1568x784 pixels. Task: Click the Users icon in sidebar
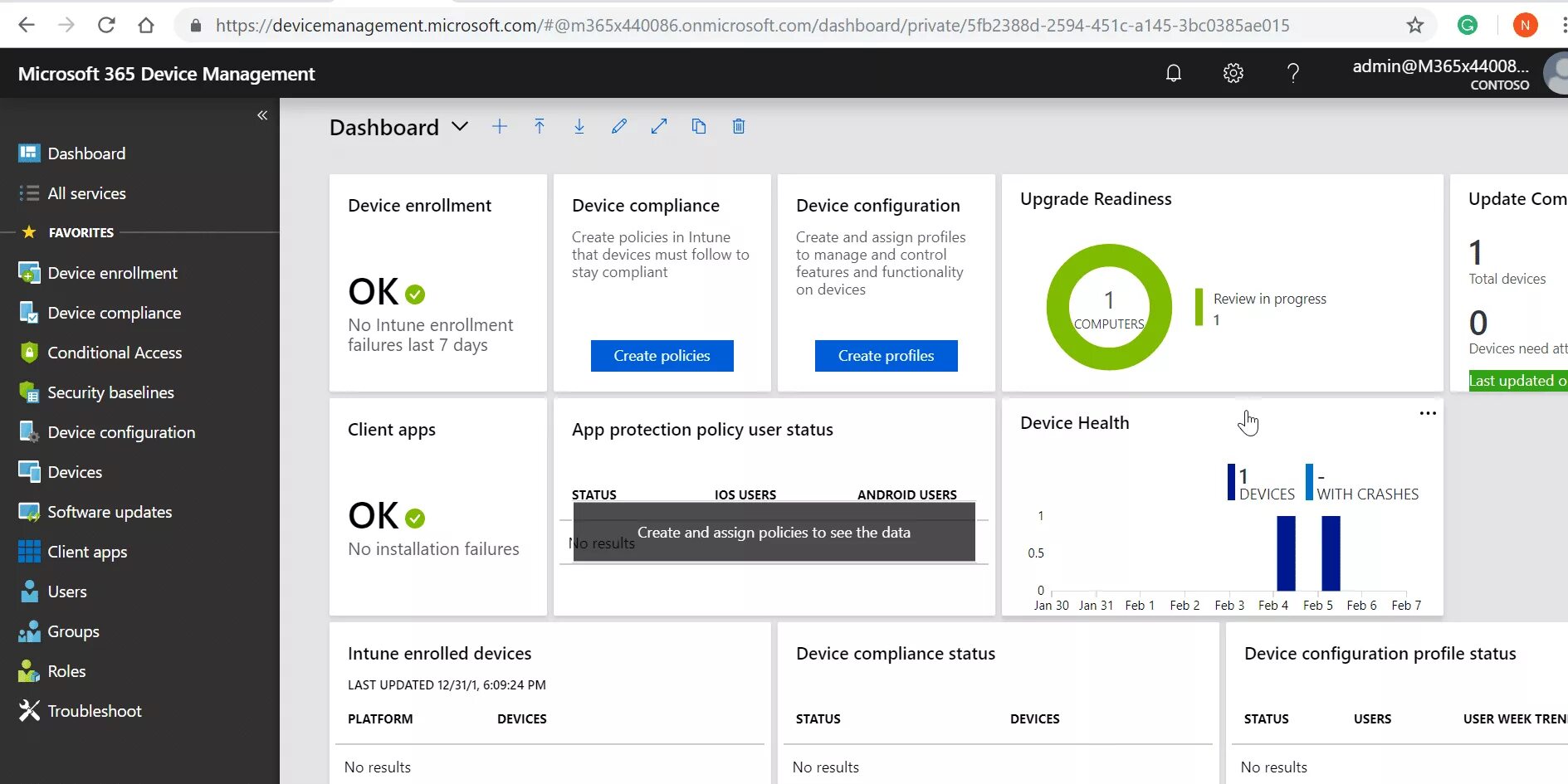29,592
